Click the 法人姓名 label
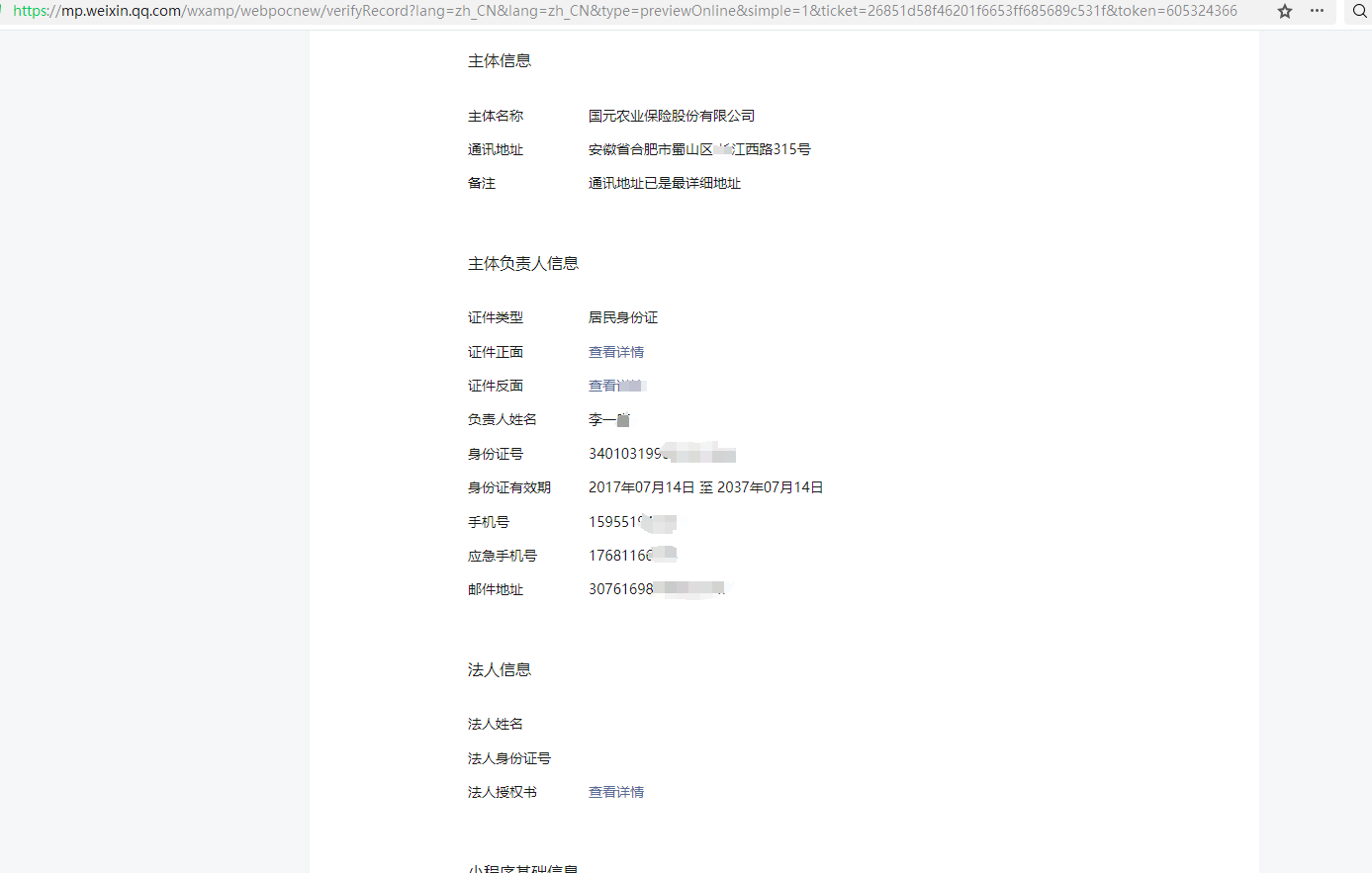The image size is (1372, 873). (x=496, y=725)
